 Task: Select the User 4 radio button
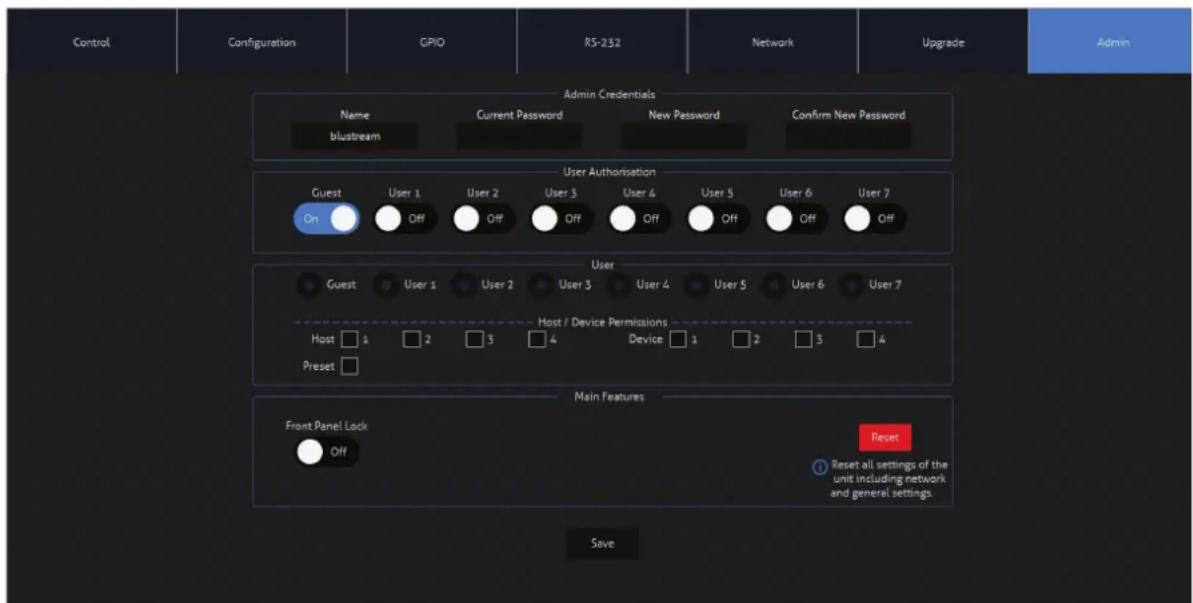619,285
